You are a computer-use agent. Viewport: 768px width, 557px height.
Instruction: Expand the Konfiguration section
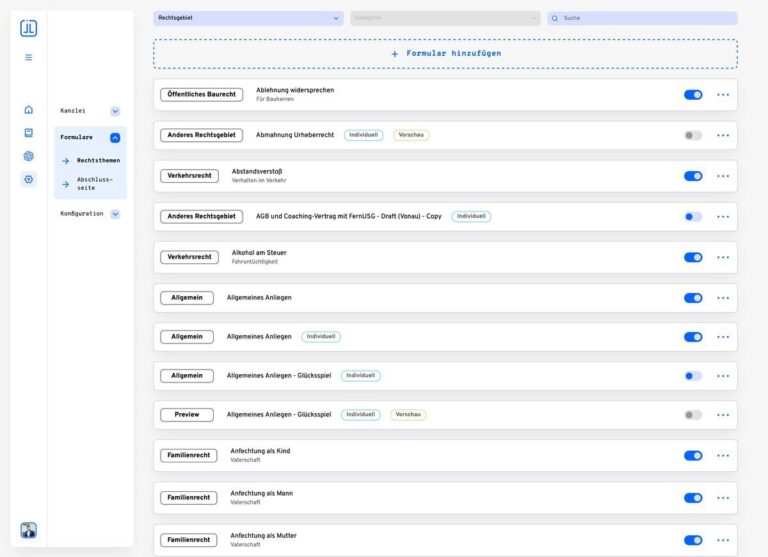(x=115, y=214)
